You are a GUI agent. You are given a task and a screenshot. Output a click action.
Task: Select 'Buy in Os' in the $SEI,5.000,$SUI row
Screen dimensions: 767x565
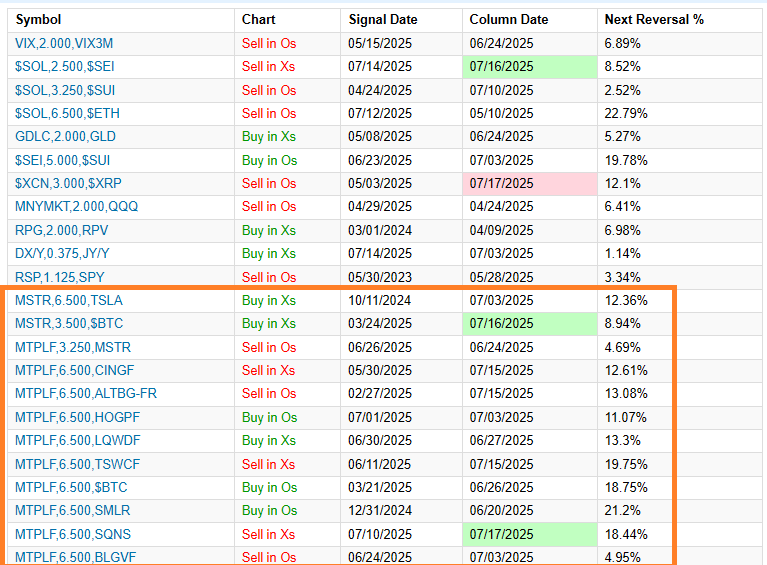(x=270, y=160)
